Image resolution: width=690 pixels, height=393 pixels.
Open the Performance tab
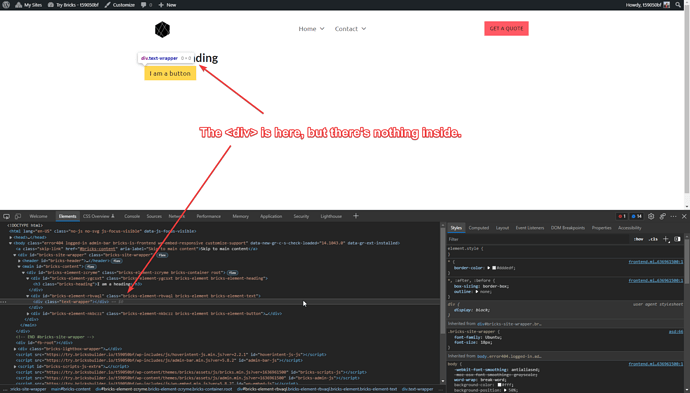[x=209, y=216]
